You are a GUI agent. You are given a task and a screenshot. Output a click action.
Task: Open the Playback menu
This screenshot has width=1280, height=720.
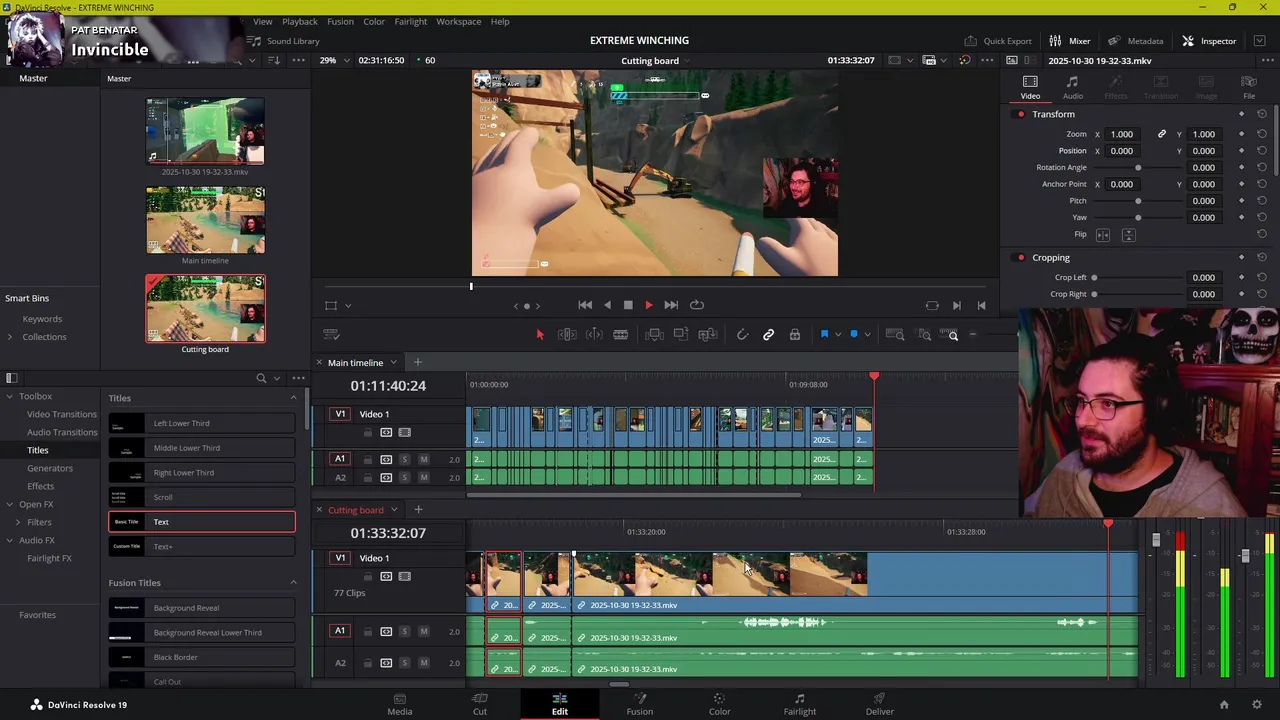(x=299, y=21)
